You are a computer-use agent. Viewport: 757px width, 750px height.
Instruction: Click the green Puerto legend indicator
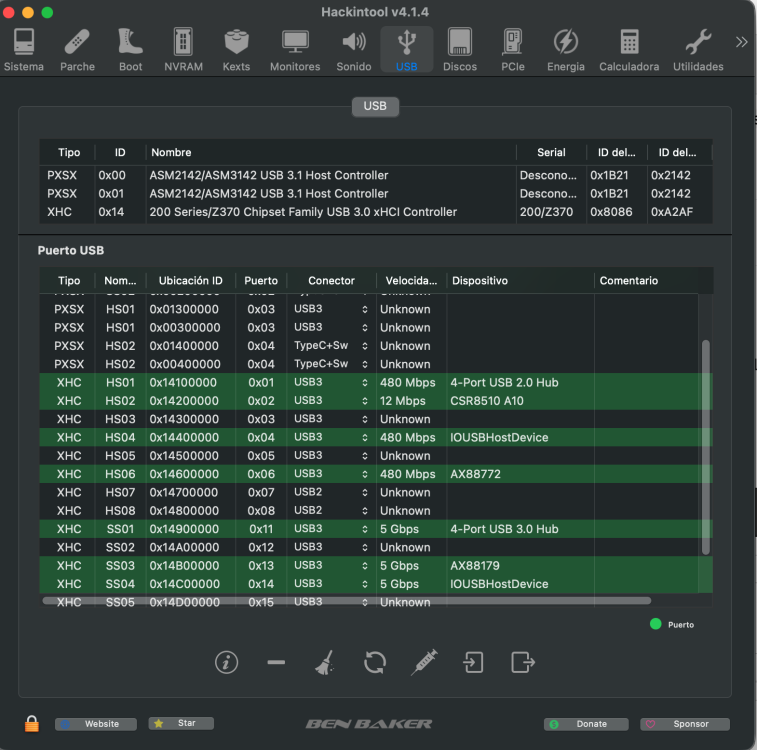655,624
